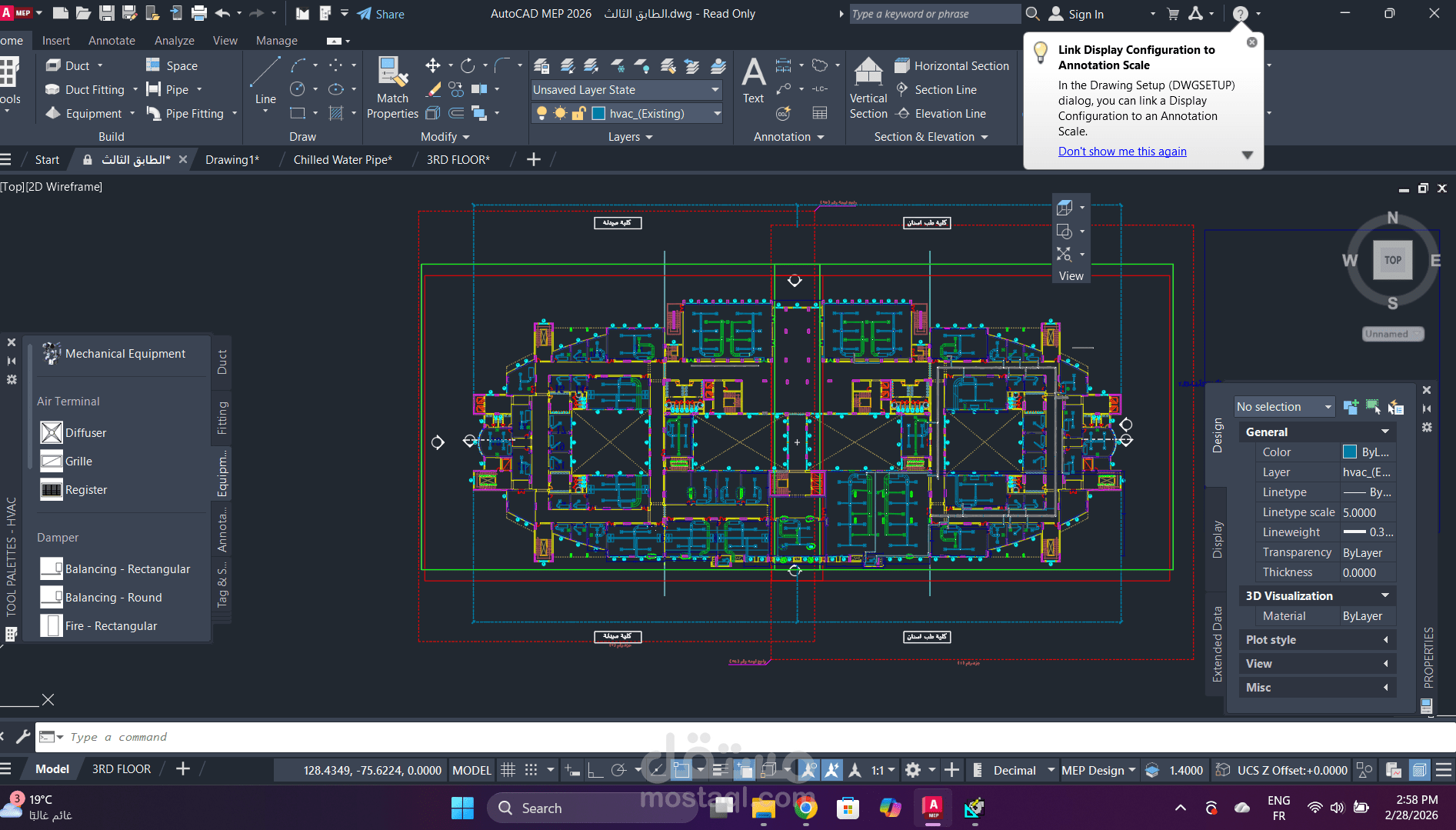
Task: Click the Don't show me this again link
Action: (1122, 151)
